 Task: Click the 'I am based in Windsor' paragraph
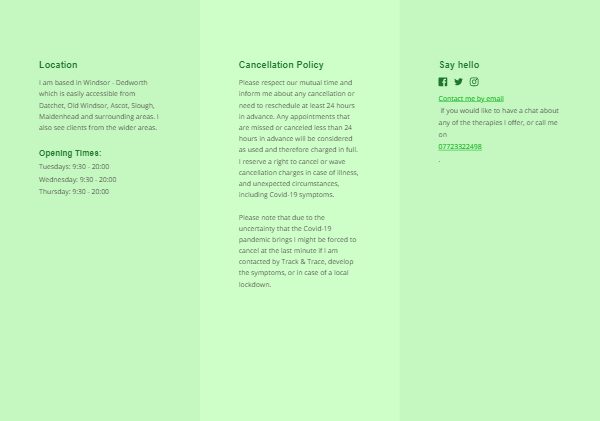point(99,105)
